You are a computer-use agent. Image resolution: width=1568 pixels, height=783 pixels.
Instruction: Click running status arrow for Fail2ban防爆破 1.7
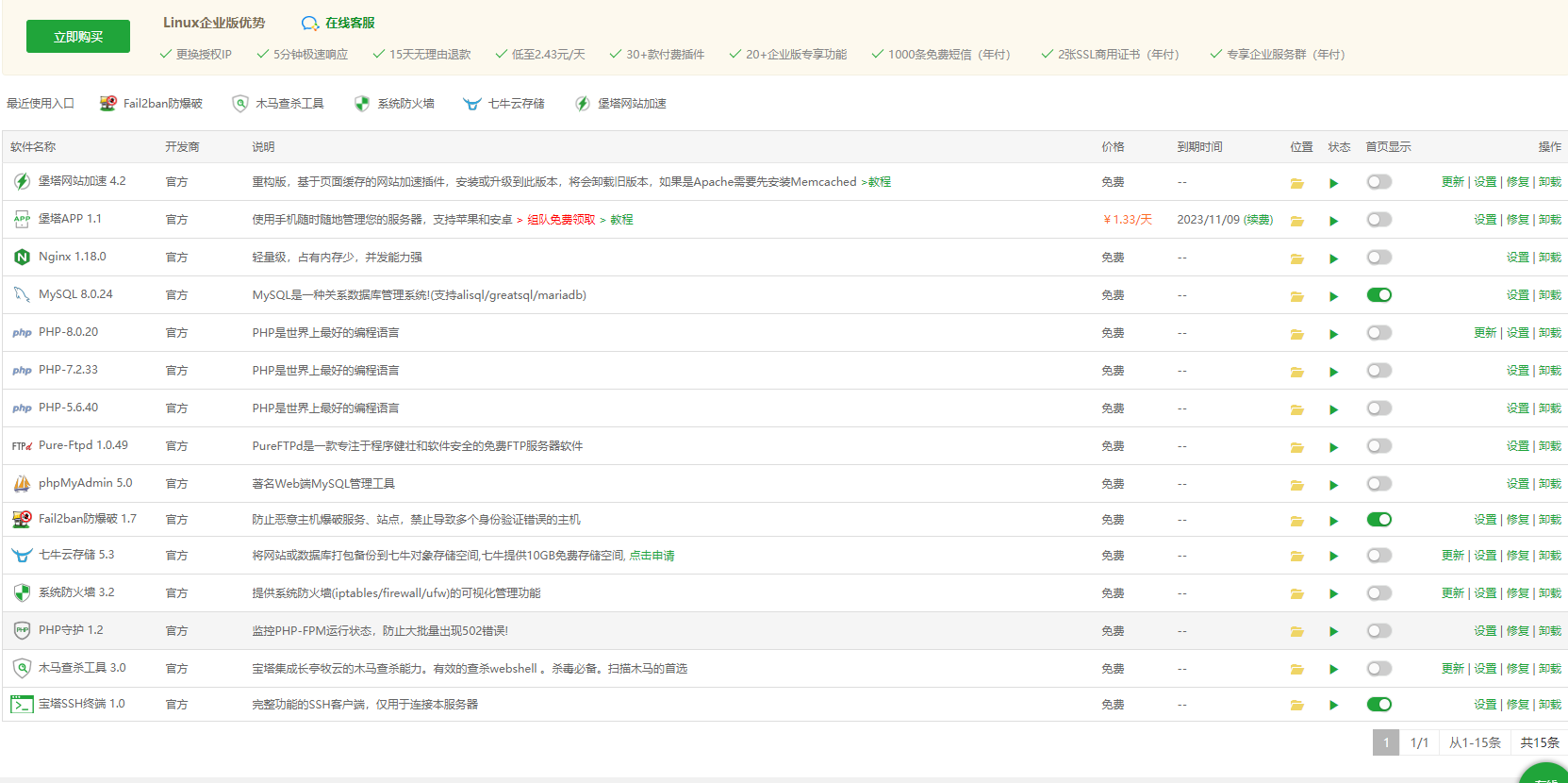click(x=1334, y=521)
